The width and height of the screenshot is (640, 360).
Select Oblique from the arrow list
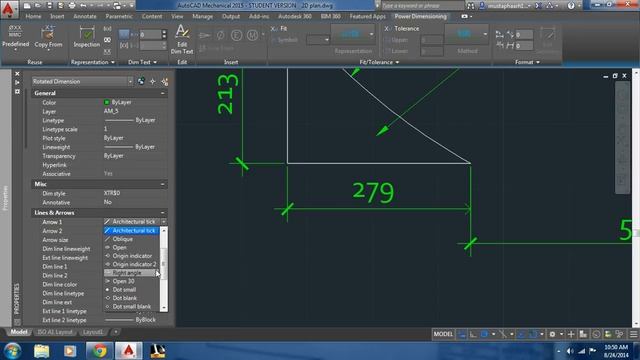point(131,239)
